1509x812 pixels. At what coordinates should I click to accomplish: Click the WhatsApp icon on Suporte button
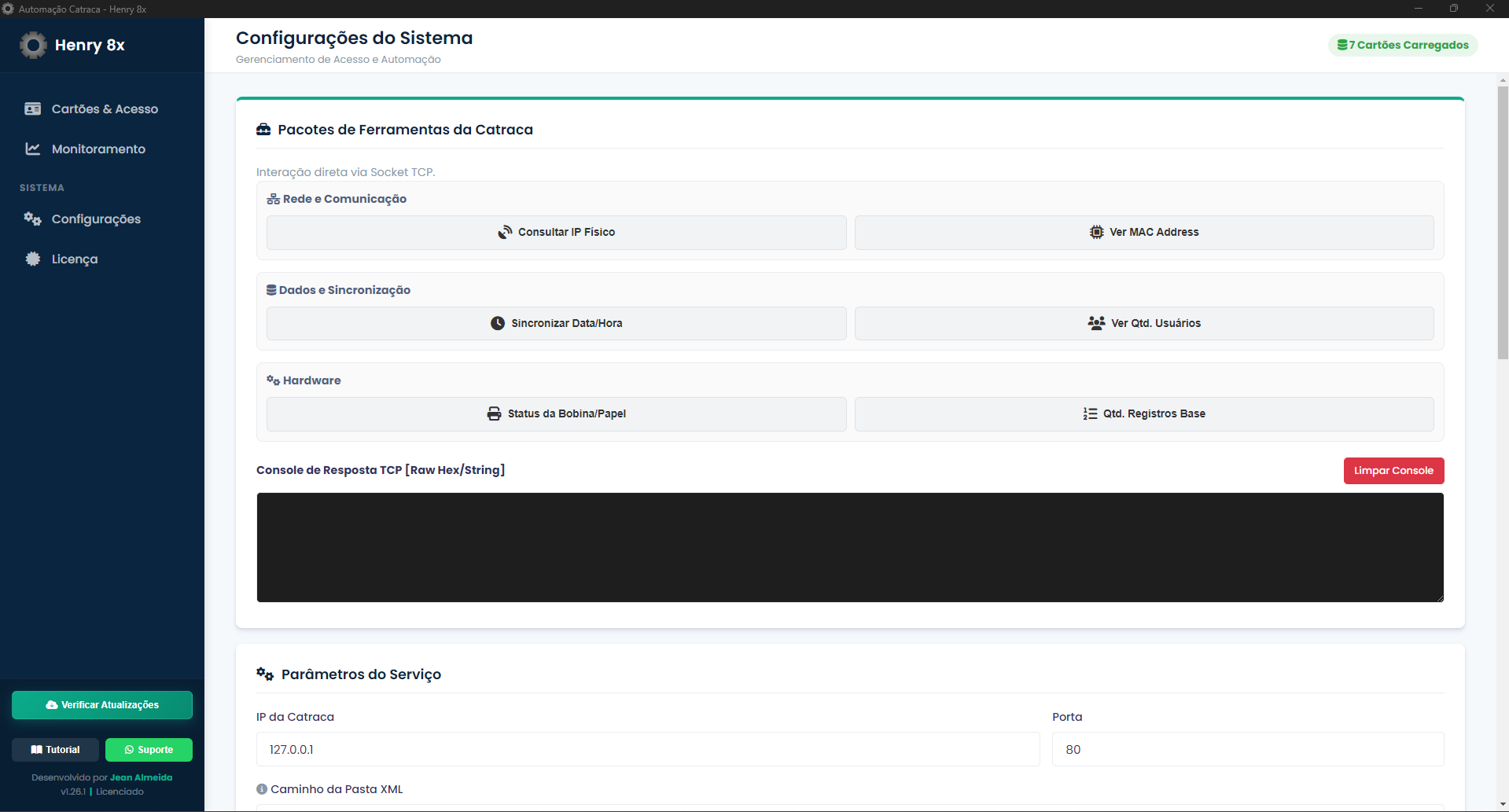pyautogui.click(x=129, y=750)
